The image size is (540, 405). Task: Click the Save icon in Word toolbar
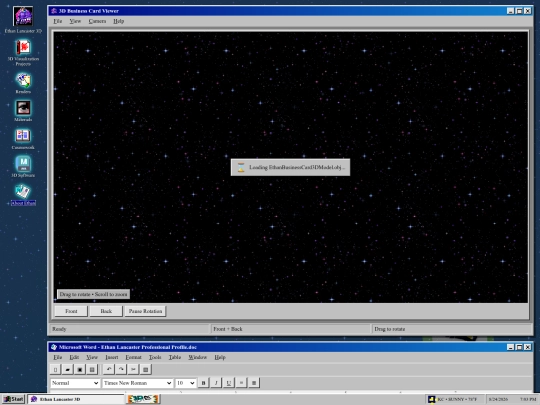[x=80, y=370]
